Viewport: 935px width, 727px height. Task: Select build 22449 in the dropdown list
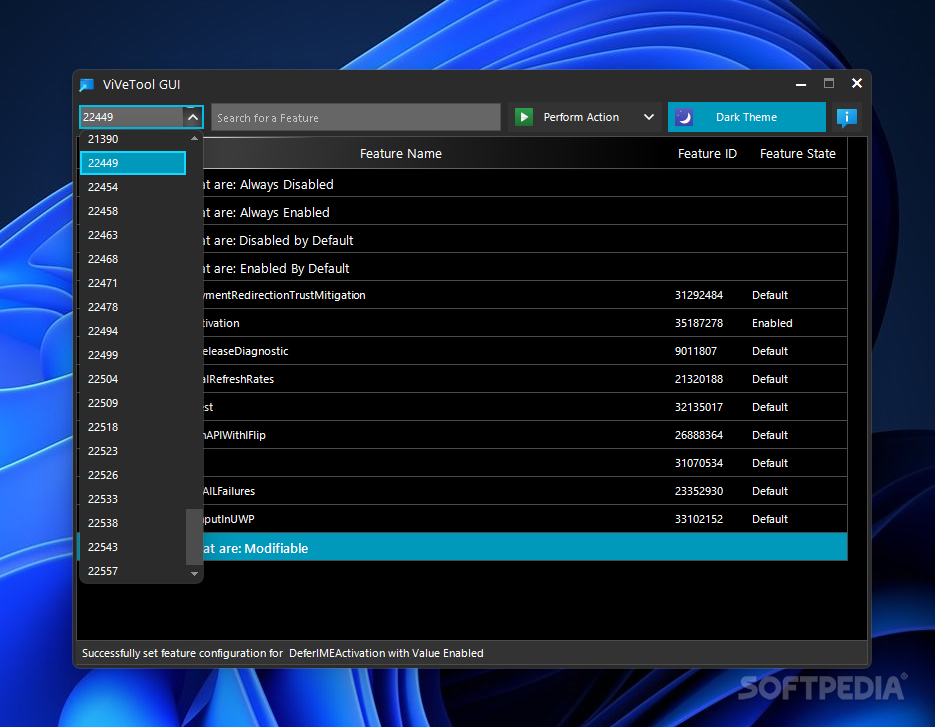click(x=133, y=163)
